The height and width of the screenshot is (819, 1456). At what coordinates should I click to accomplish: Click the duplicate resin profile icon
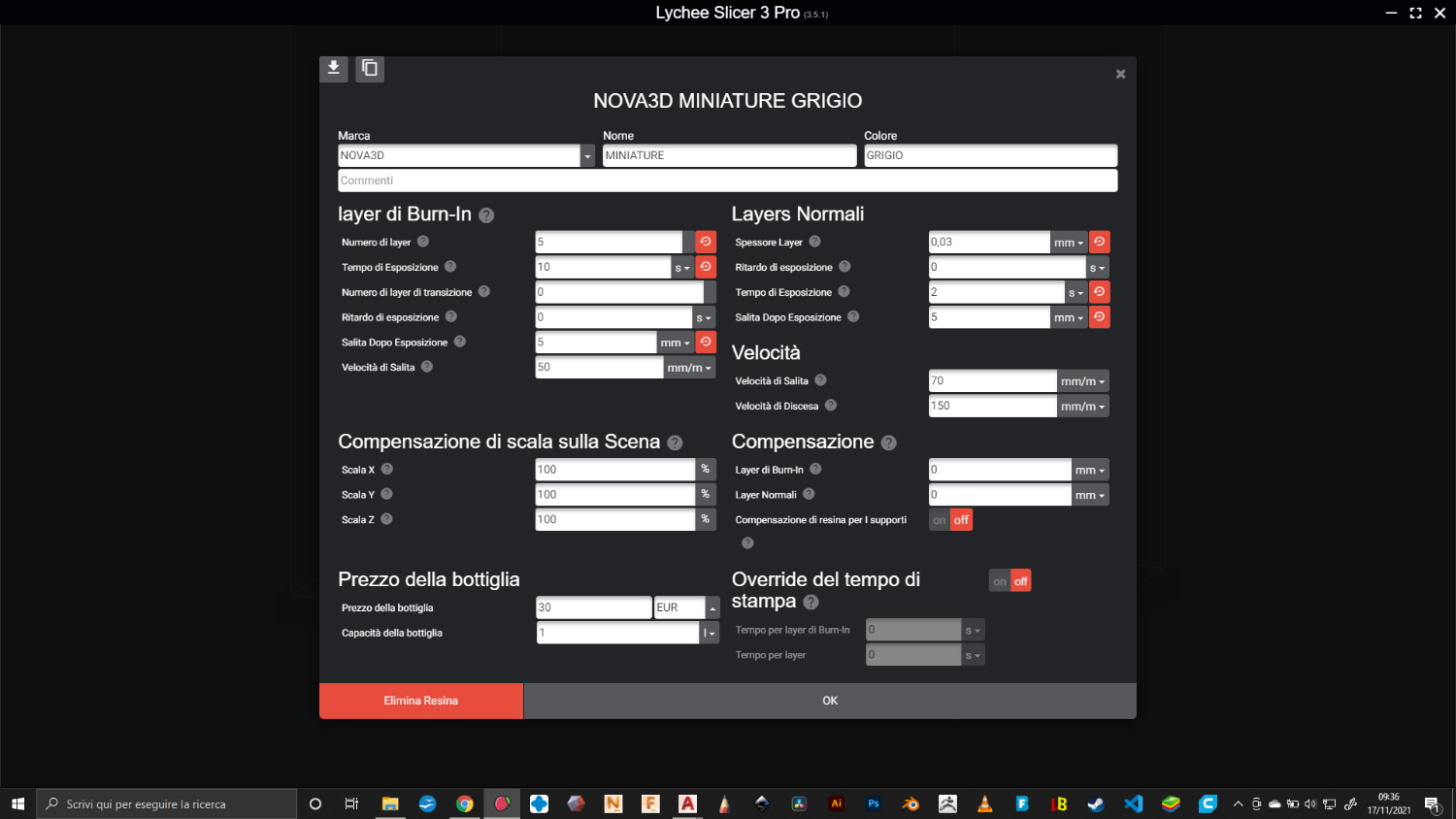[370, 68]
